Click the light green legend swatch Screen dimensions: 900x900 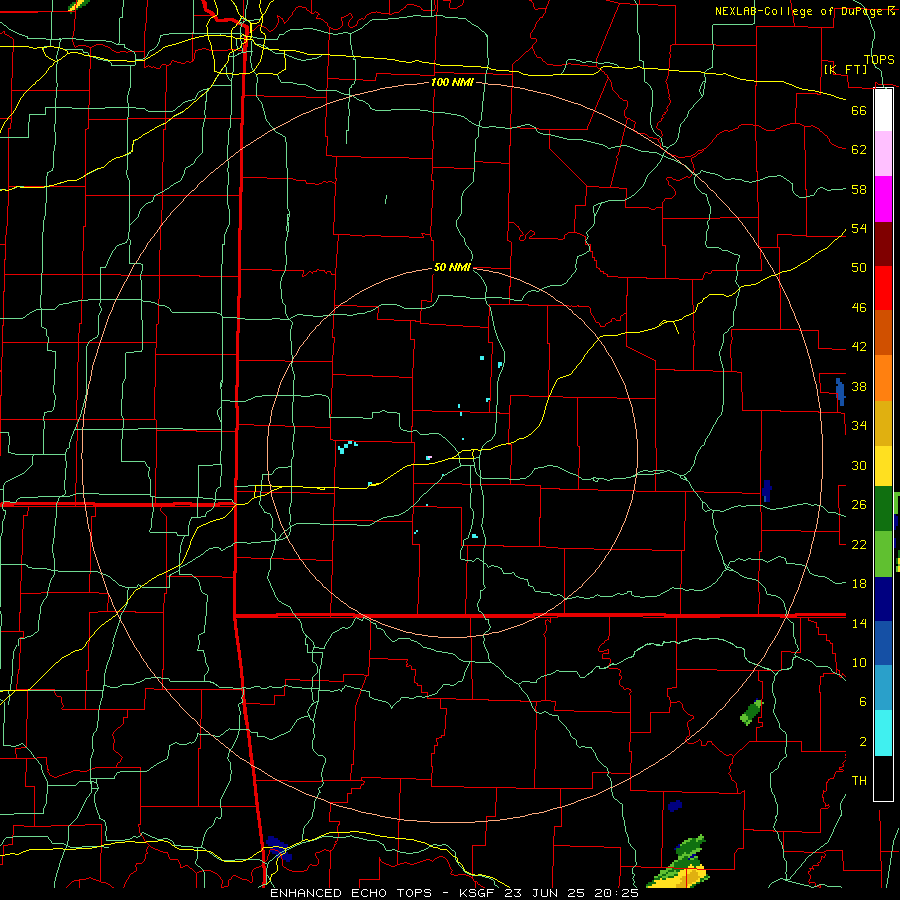[883, 554]
